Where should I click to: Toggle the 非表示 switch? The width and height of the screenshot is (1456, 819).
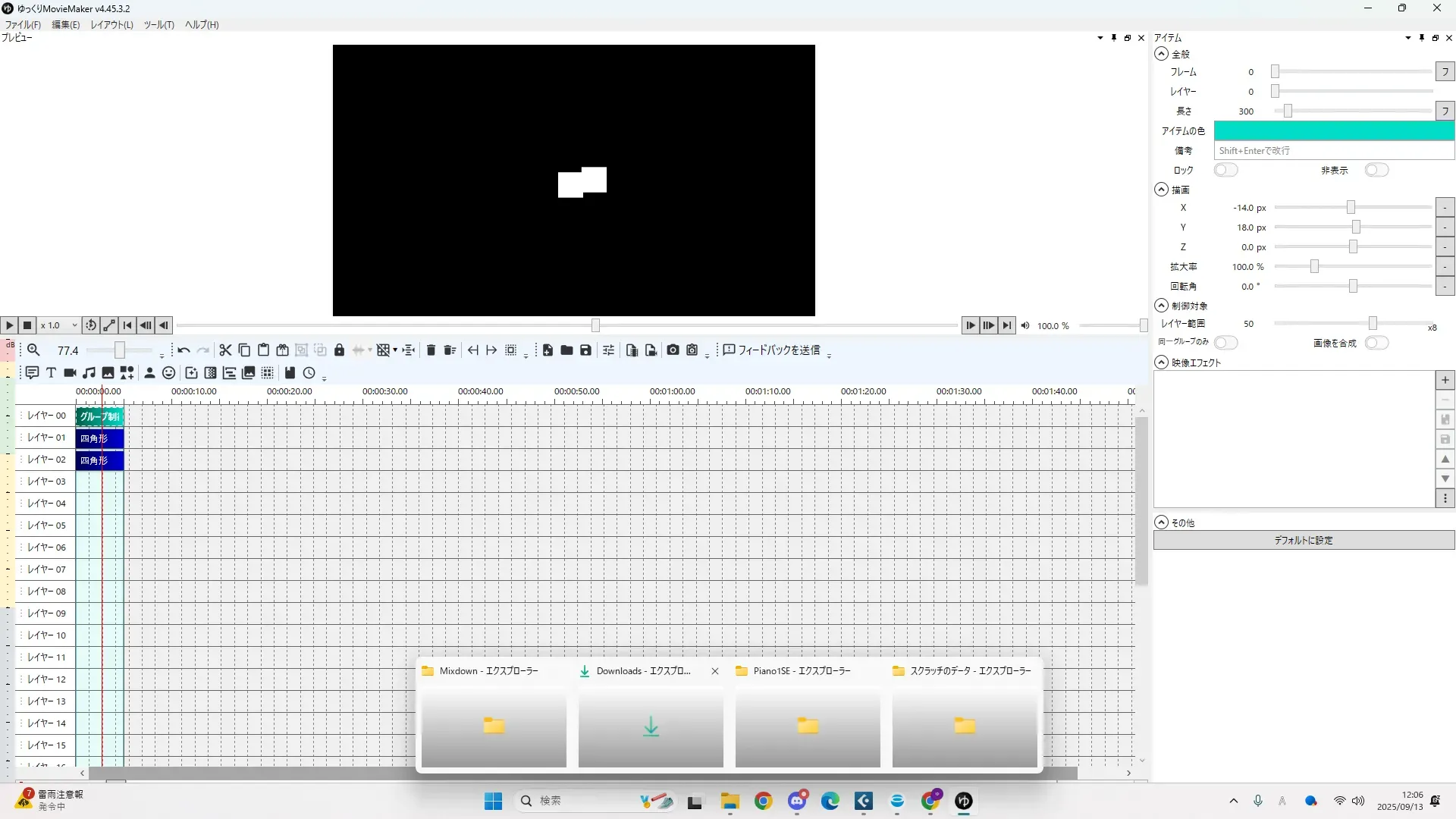click(1376, 171)
